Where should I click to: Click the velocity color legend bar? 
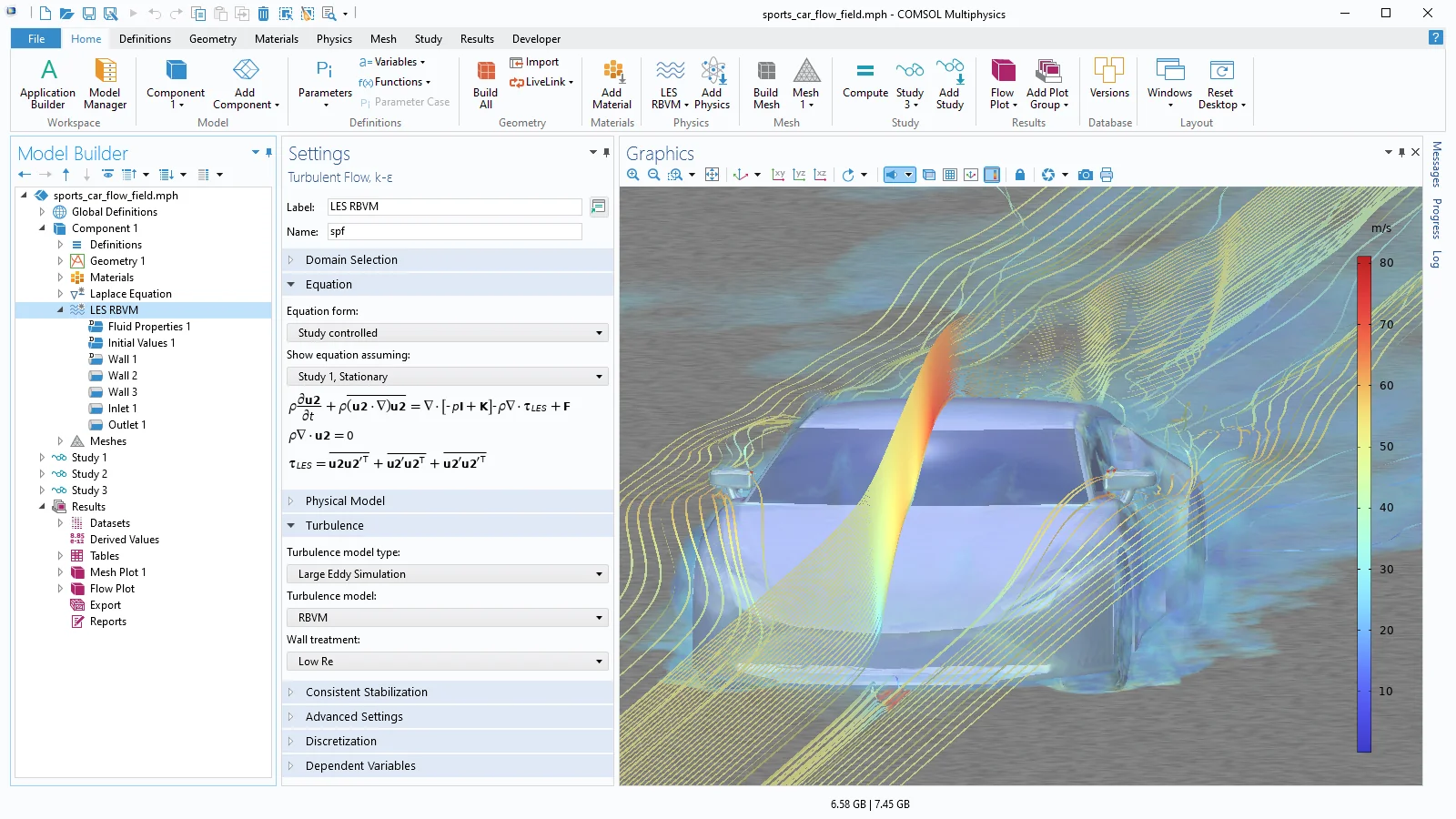1363,505
